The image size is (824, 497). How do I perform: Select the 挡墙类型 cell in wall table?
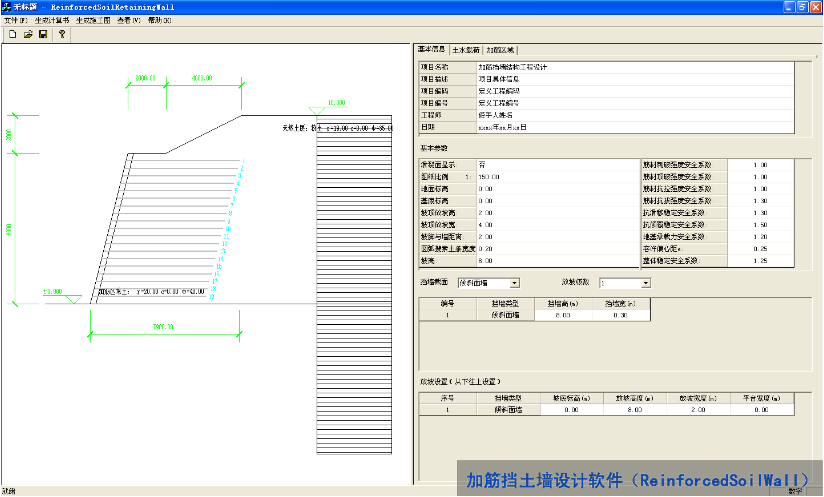[x=505, y=315]
